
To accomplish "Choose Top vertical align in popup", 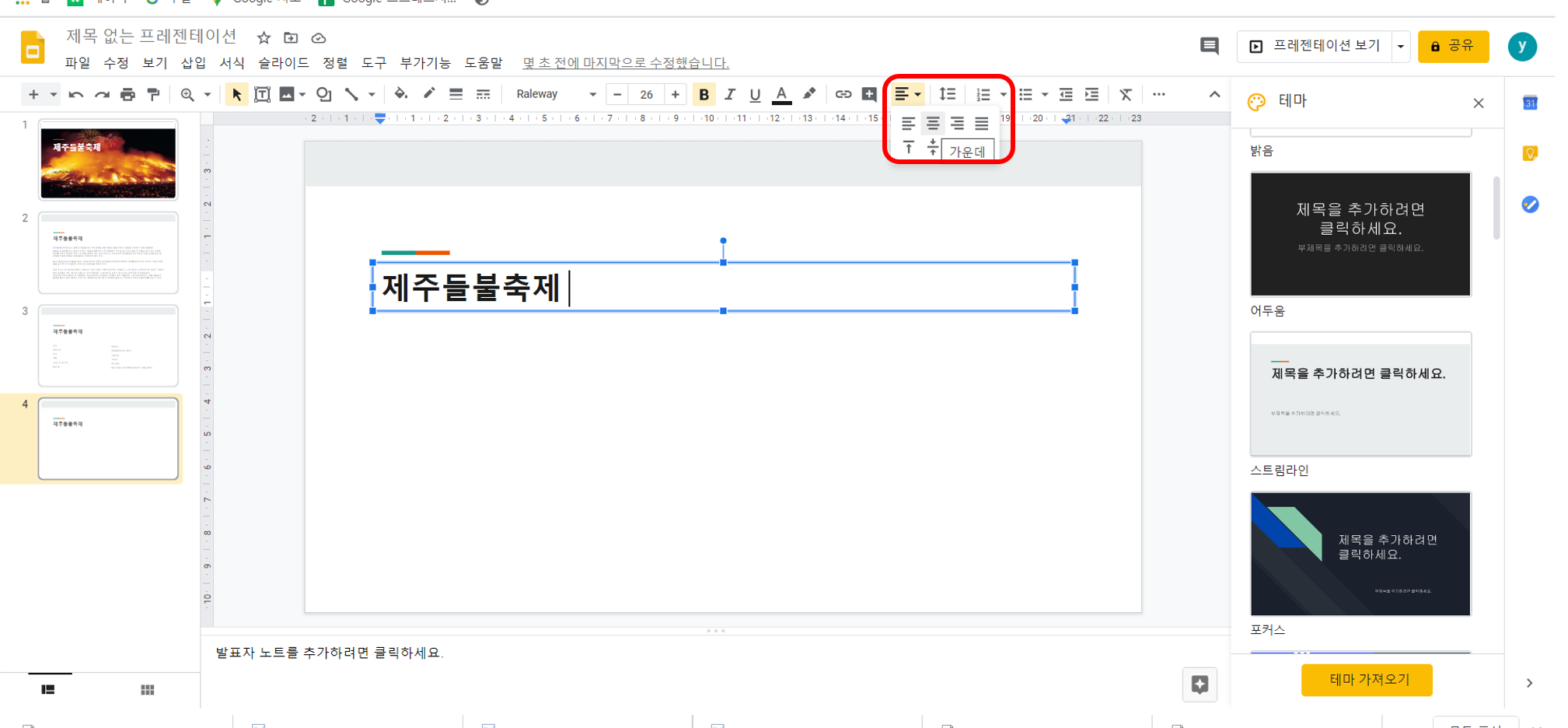I will click(x=908, y=147).
